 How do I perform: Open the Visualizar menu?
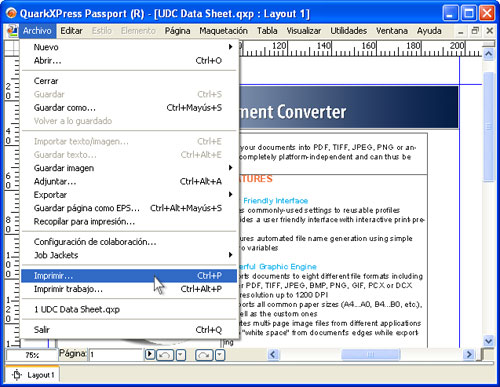coord(304,31)
